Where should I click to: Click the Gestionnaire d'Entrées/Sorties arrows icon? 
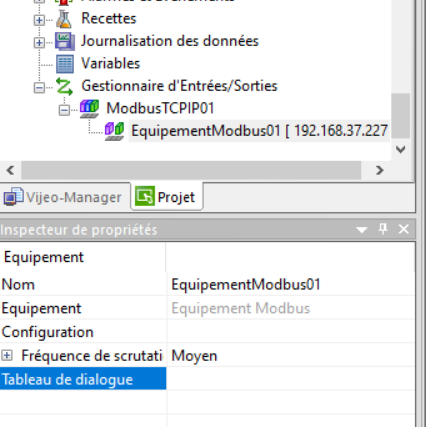(x=64, y=86)
